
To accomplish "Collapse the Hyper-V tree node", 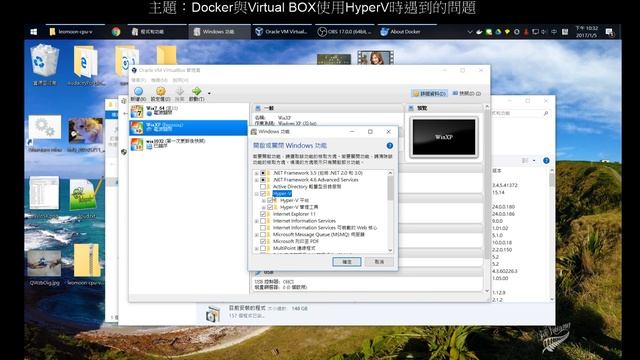I will tap(257, 193).
